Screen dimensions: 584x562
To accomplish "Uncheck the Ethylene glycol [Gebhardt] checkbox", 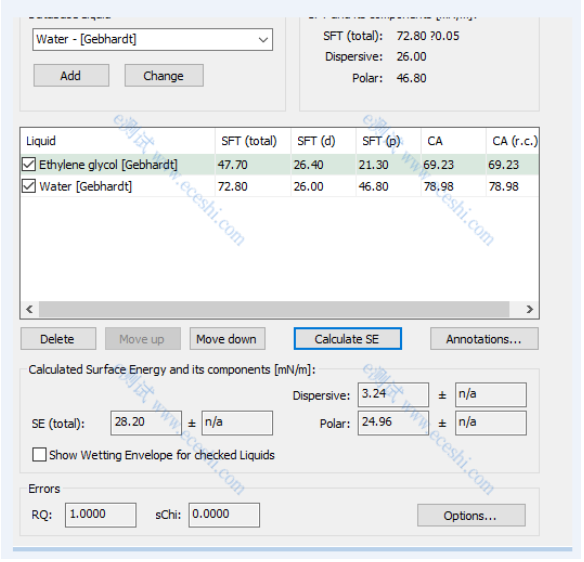I will (29, 164).
